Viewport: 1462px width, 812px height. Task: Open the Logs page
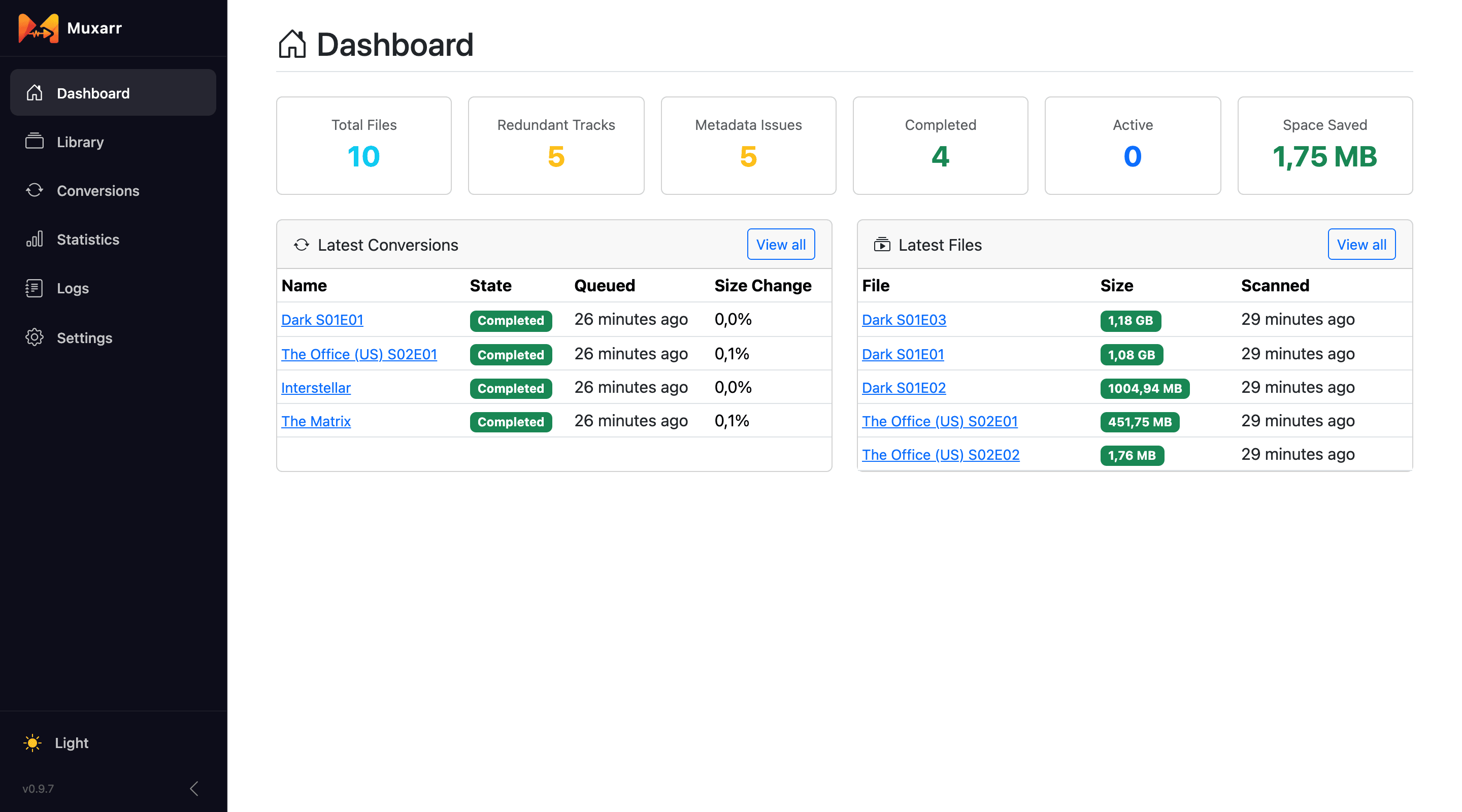click(x=113, y=288)
